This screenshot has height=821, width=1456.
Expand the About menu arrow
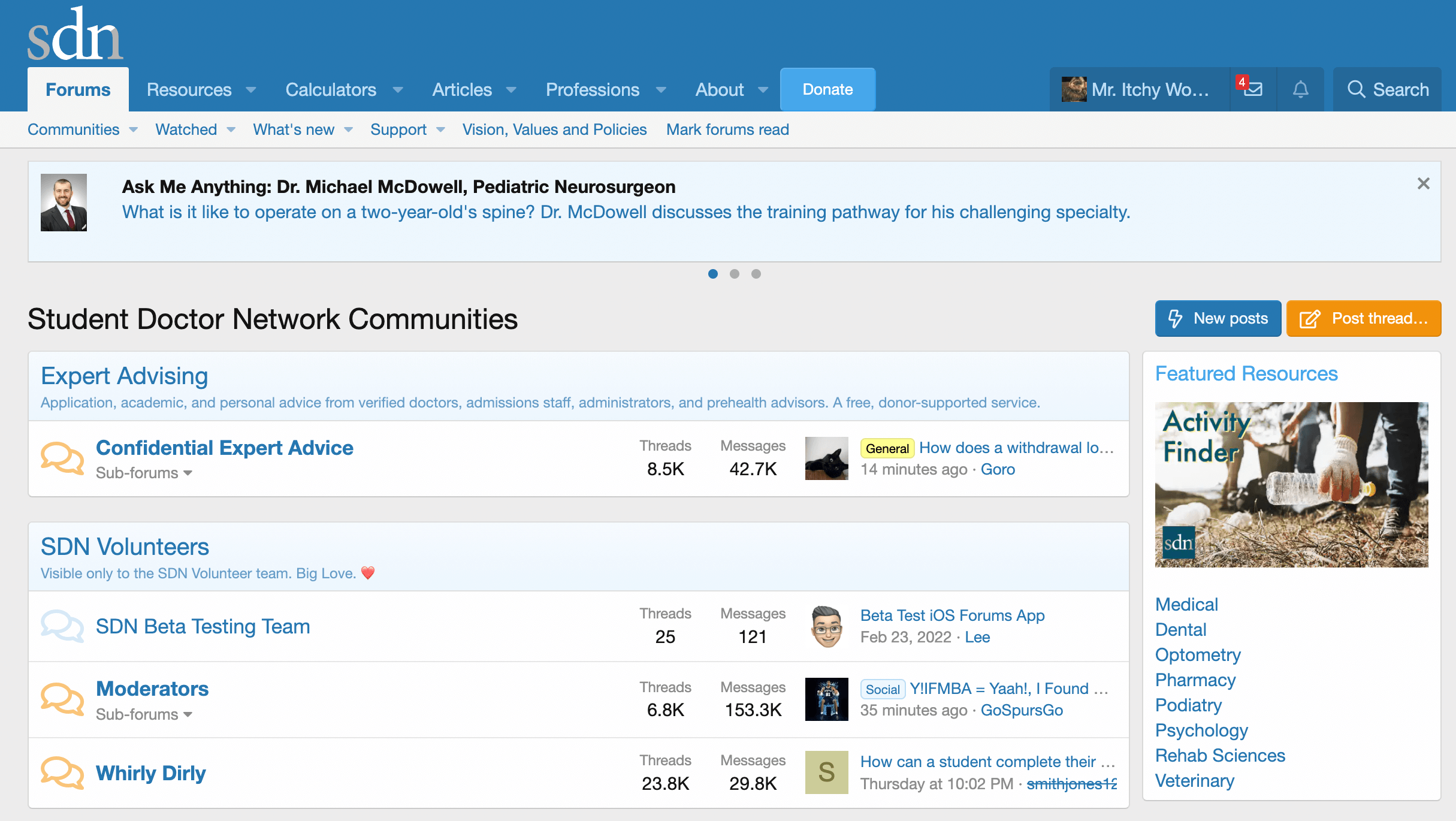tap(763, 90)
